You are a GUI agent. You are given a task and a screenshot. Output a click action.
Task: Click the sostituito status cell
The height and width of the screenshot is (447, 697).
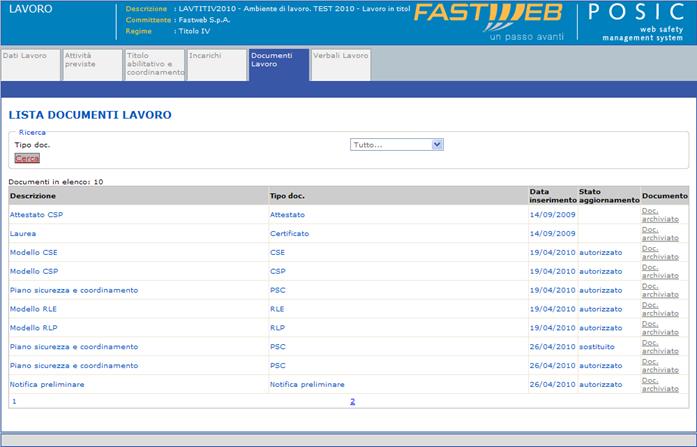(x=597, y=347)
